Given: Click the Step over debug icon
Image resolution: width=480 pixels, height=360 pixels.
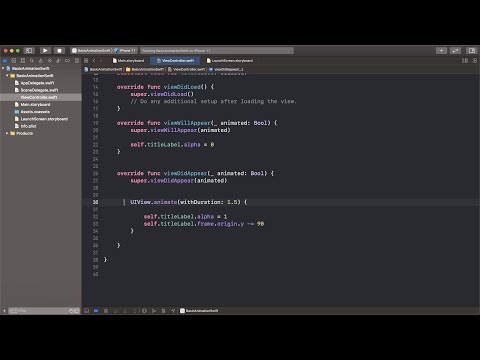Looking at the screenshot, I should (116, 311).
